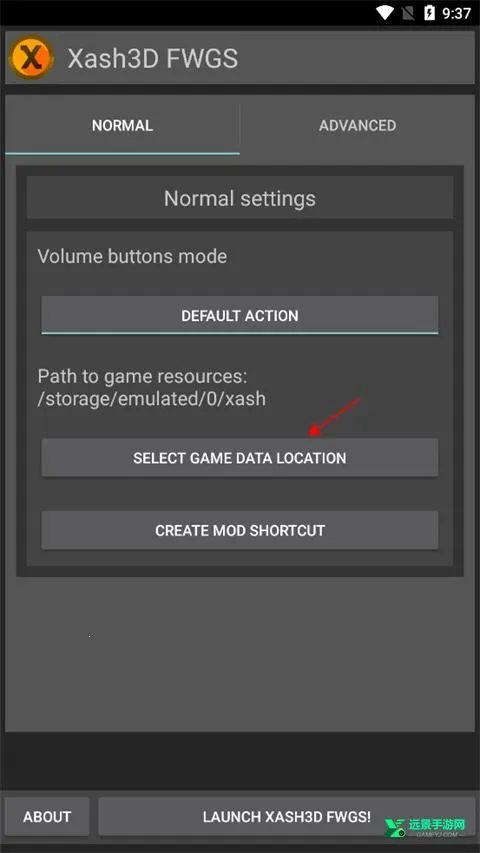Click the Chinese watermark site text
This screenshot has height=853, width=480.
(x=437, y=825)
